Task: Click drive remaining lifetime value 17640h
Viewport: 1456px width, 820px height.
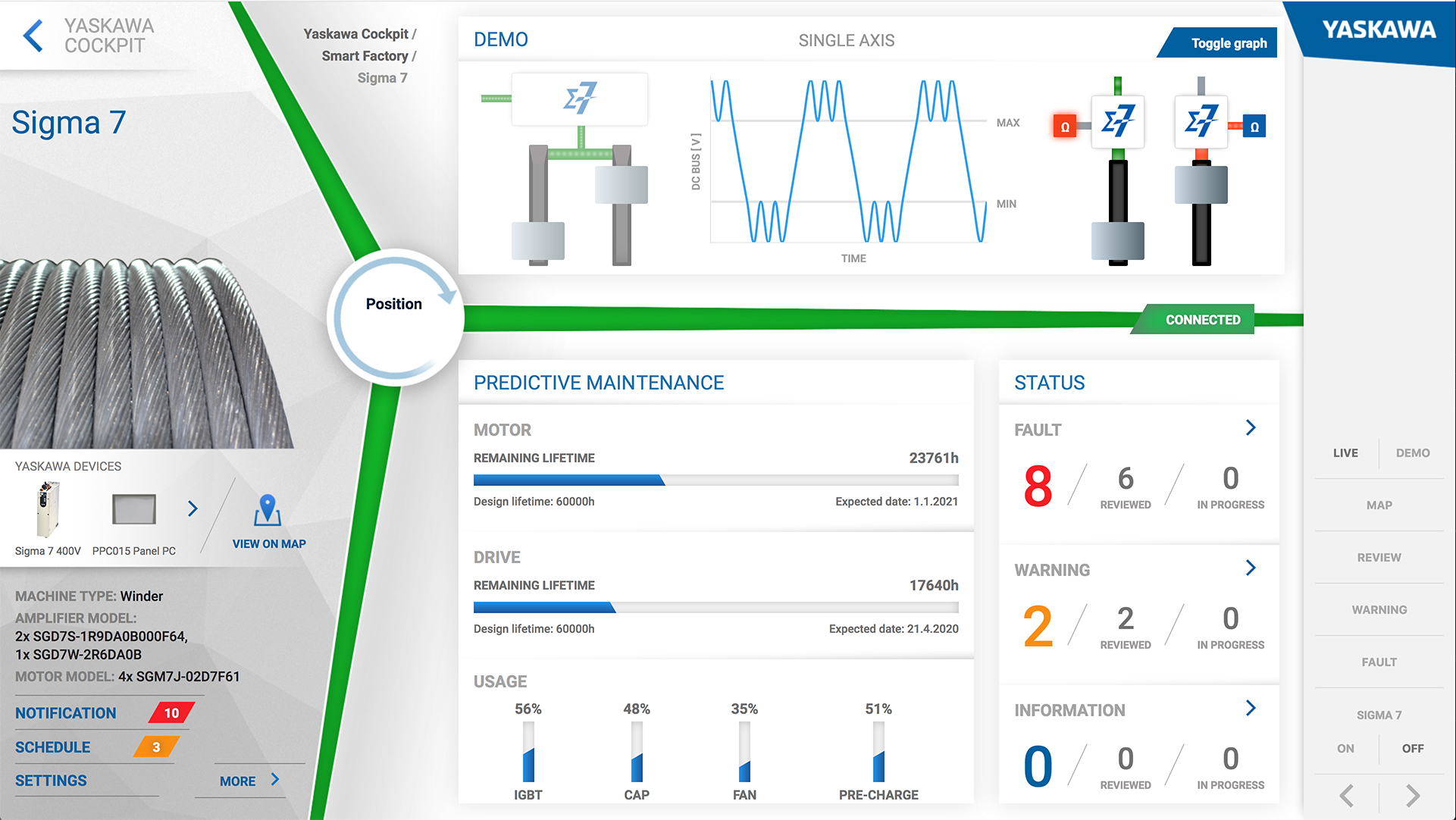Action: click(x=934, y=585)
